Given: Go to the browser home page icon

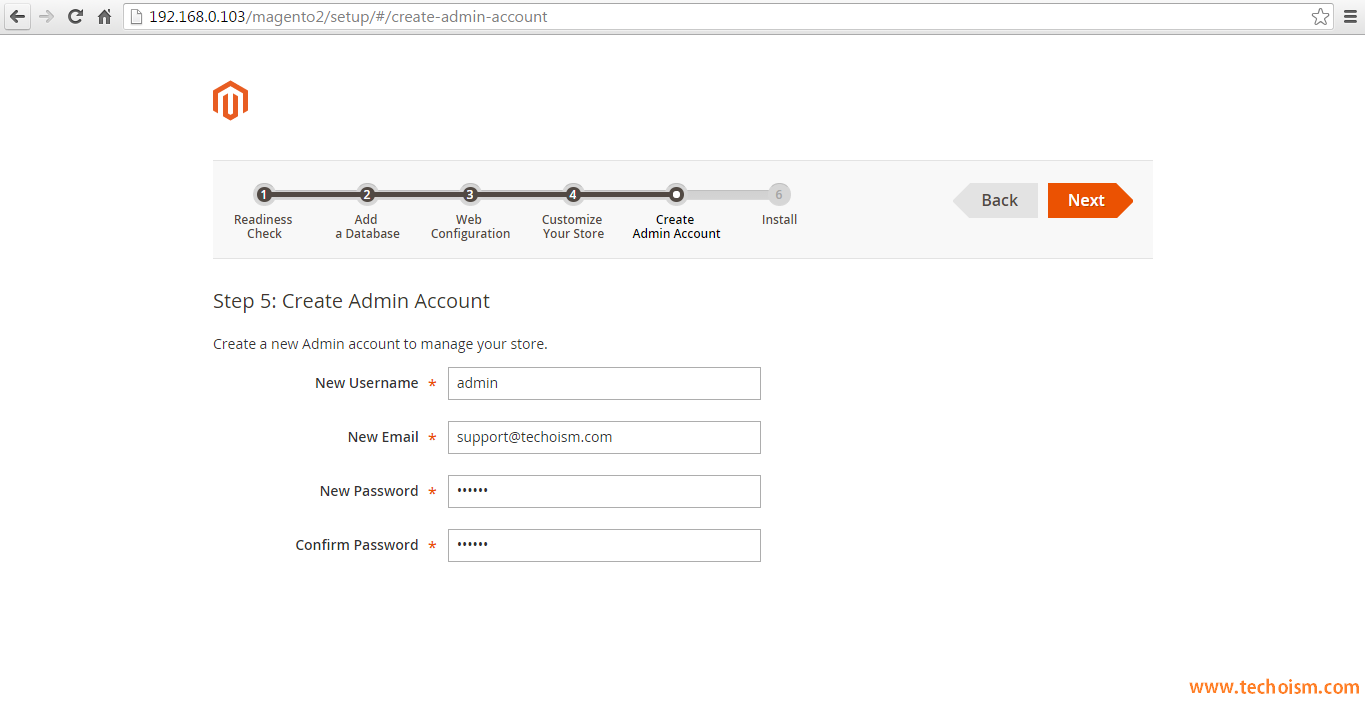Looking at the screenshot, I should point(104,17).
